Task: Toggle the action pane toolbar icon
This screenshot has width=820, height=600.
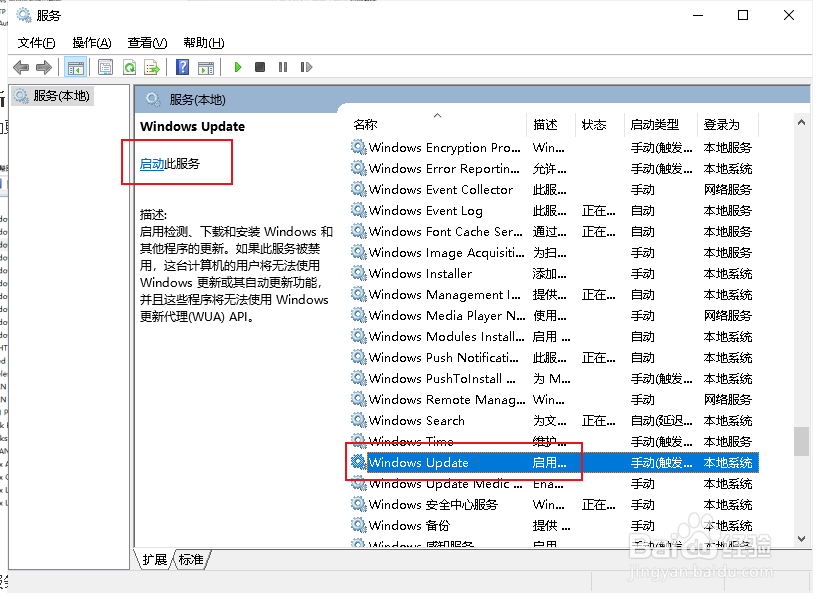Action: point(206,67)
